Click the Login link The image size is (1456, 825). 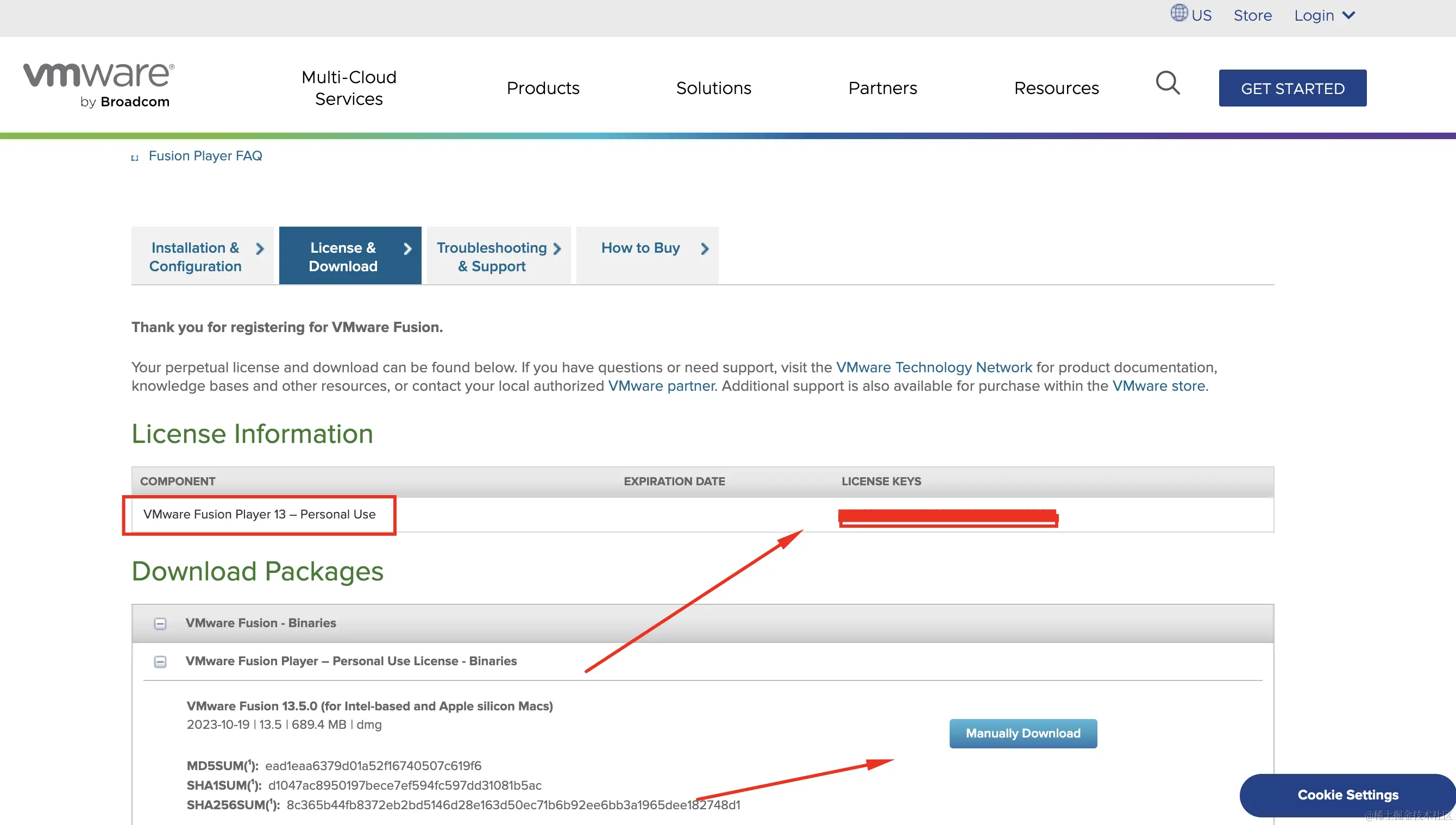click(x=1314, y=15)
